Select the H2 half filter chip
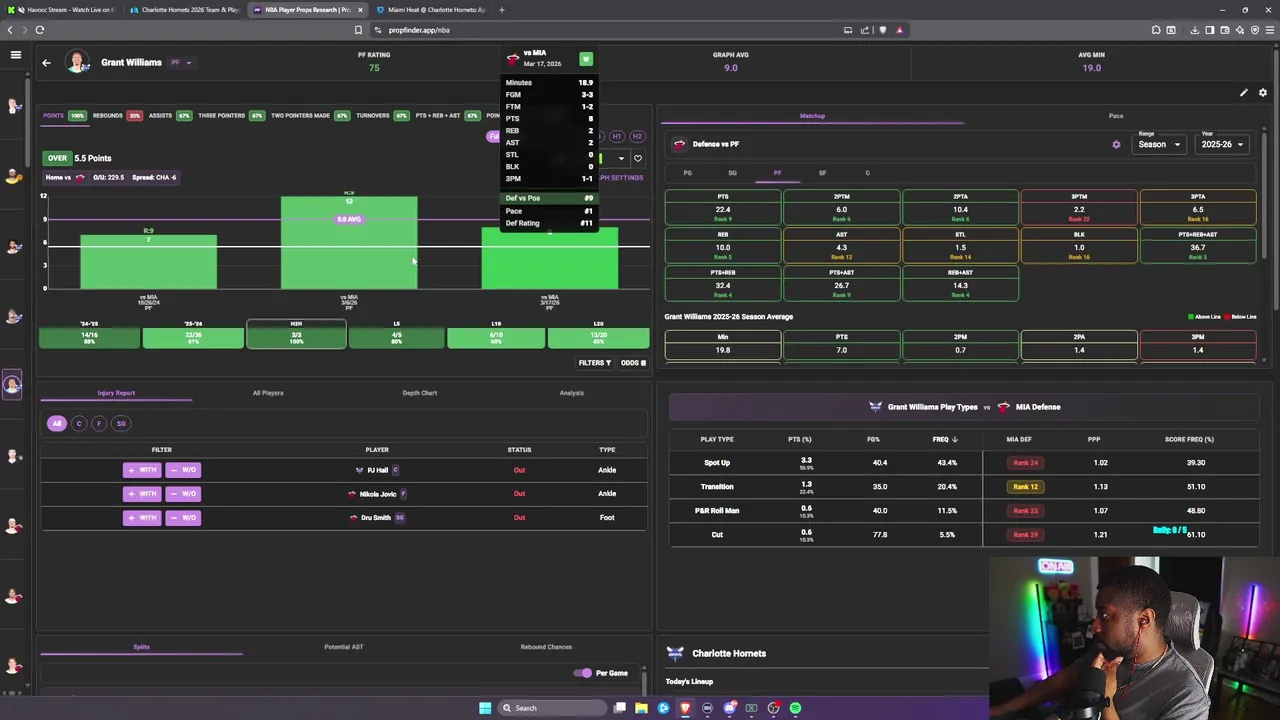 tap(637, 136)
